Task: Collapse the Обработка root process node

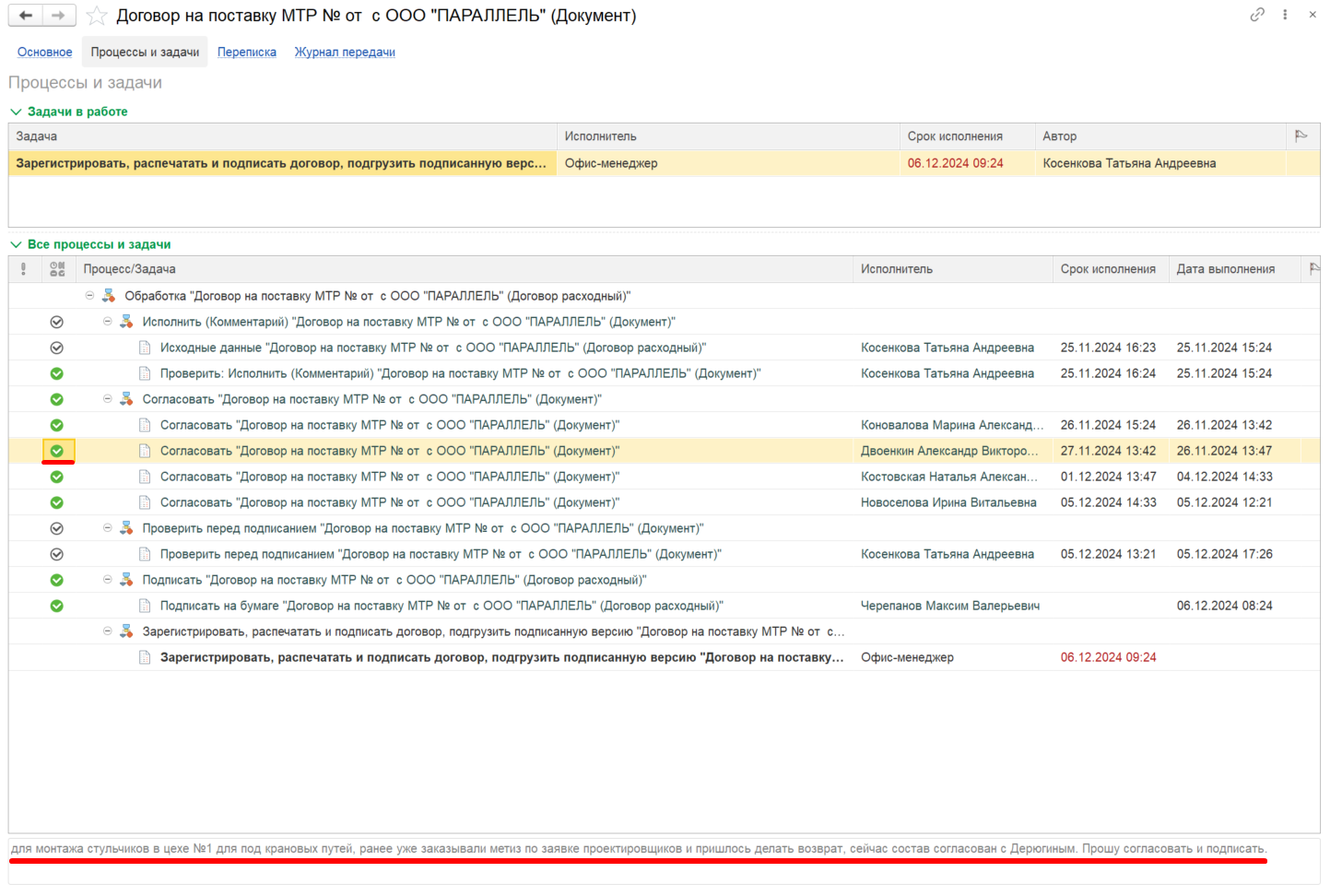Action: tap(89, 296)
